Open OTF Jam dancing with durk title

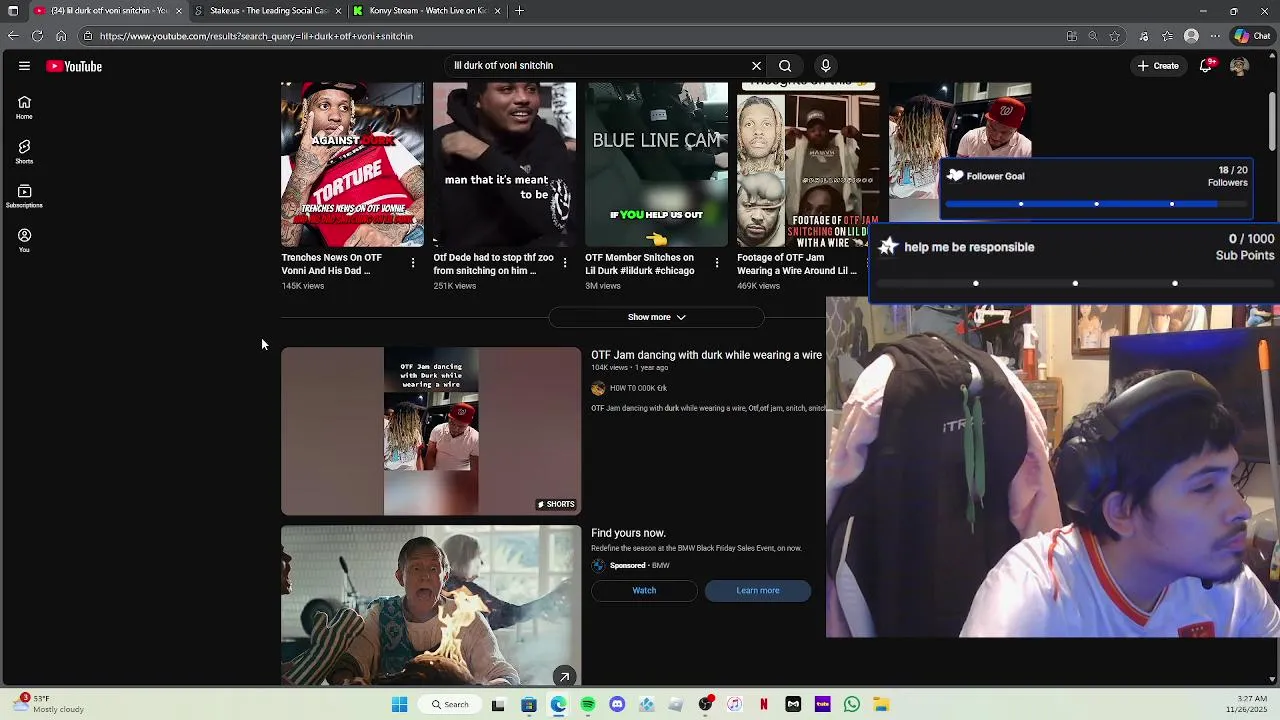(706, 355)
